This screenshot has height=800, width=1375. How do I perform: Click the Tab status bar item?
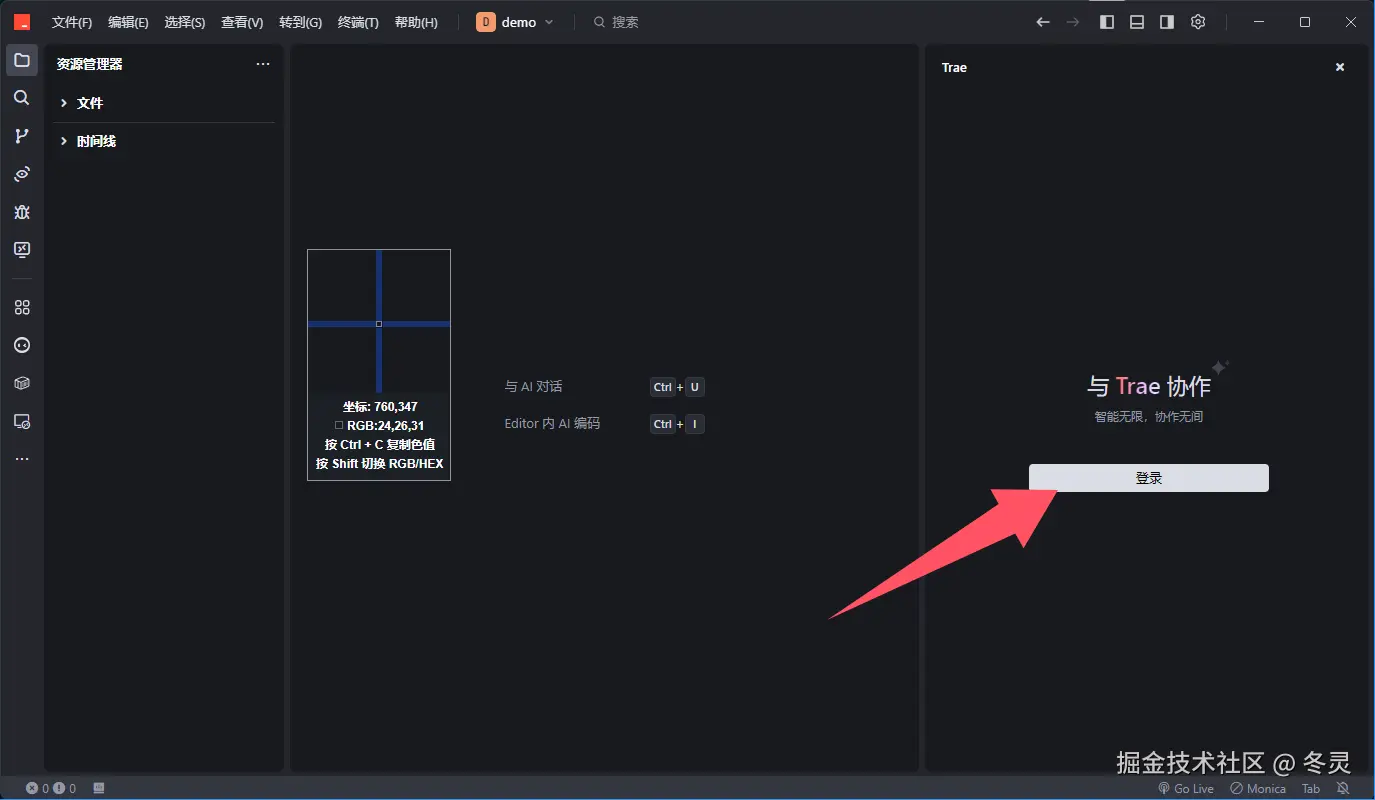[x=1311, y=788]
